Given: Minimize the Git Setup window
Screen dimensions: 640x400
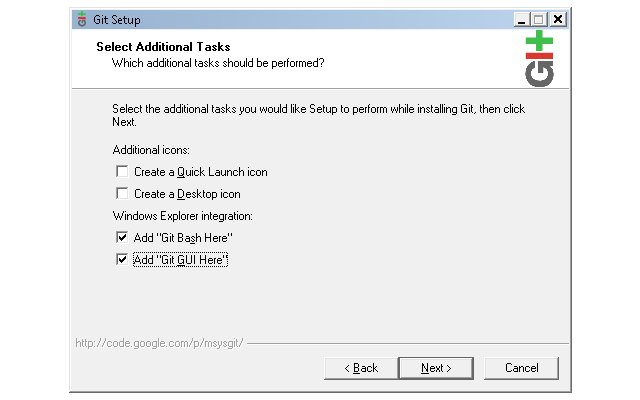Looking at the screenshot, I should [521, 19].
